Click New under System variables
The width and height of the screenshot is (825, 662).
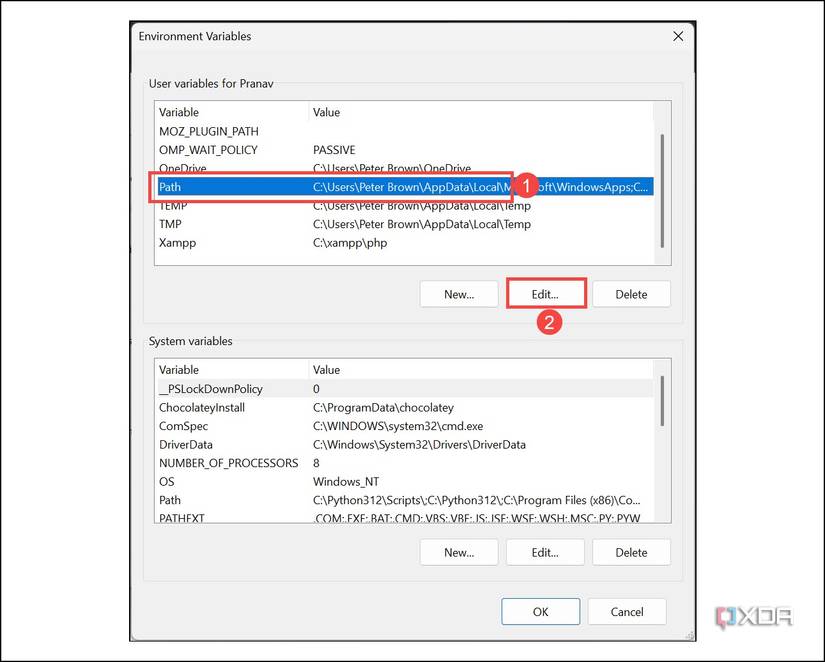pyautogui.click(x=459, y=553)
